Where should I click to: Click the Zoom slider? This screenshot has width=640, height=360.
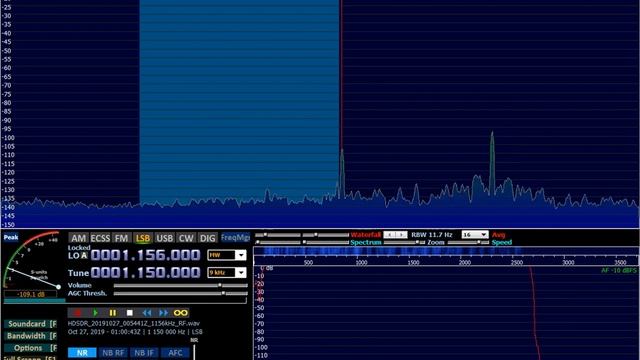point(404,242)
